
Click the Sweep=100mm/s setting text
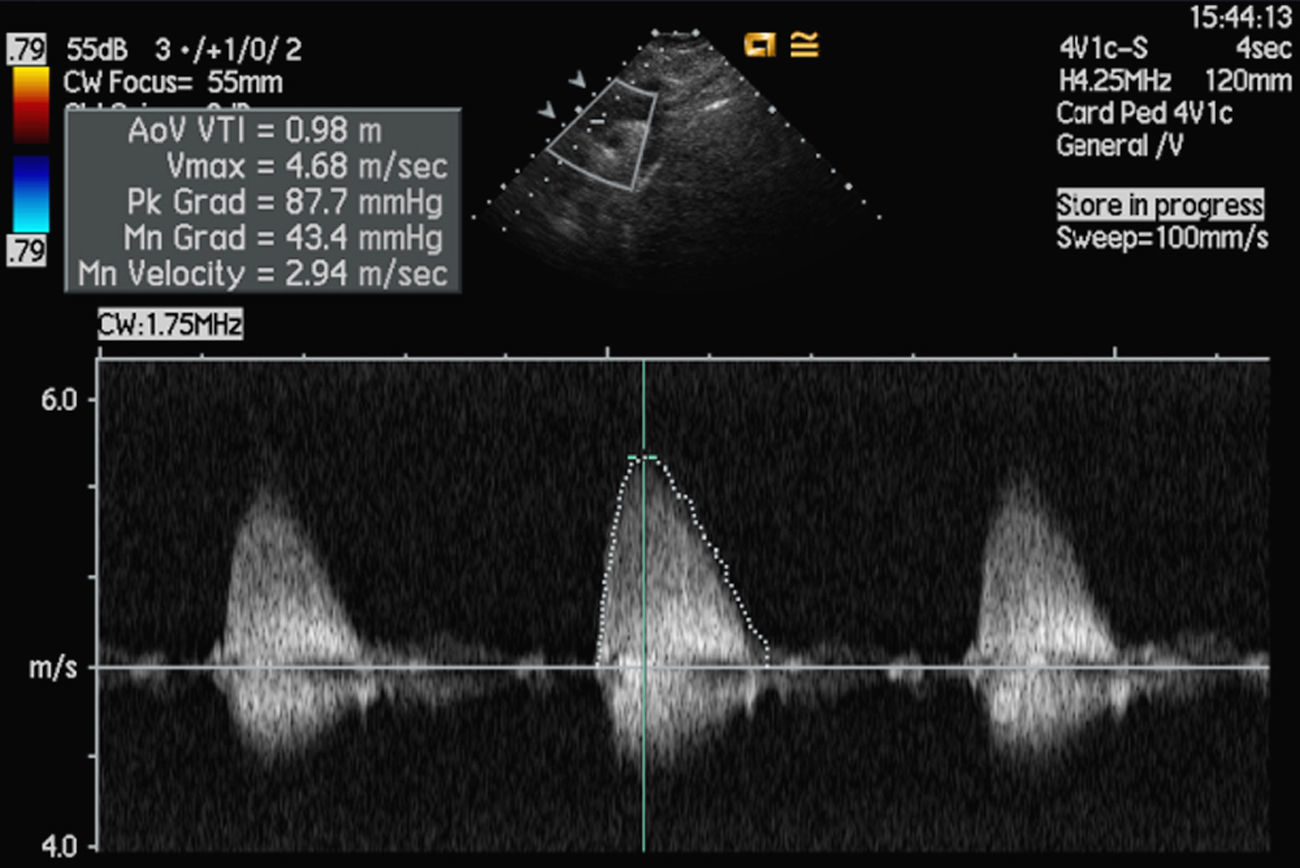point(1162,239)
